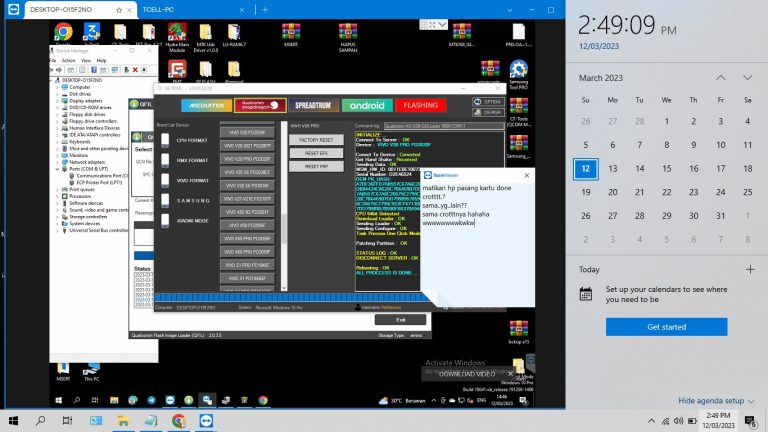Click RESET FRP button

pyautogui.click(x=316, y=167)
